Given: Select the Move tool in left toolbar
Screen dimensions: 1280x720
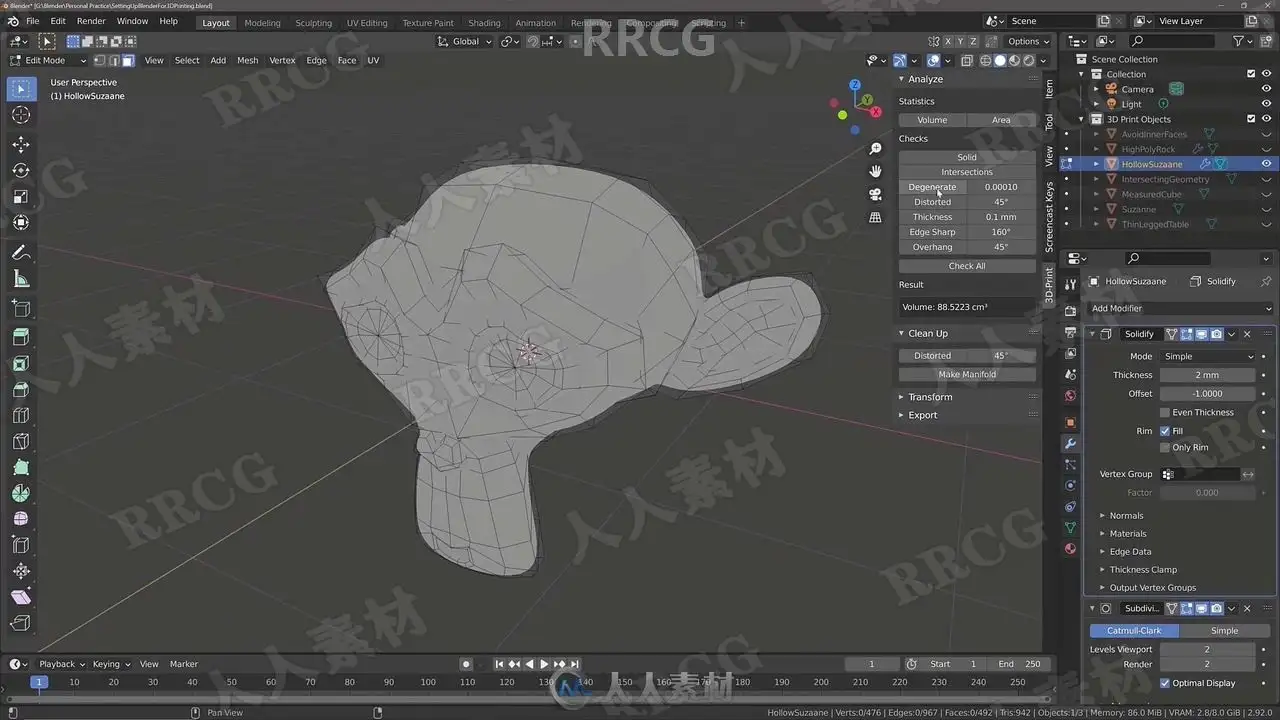Looking at the screenshot, I should click(x=21, y=144).
